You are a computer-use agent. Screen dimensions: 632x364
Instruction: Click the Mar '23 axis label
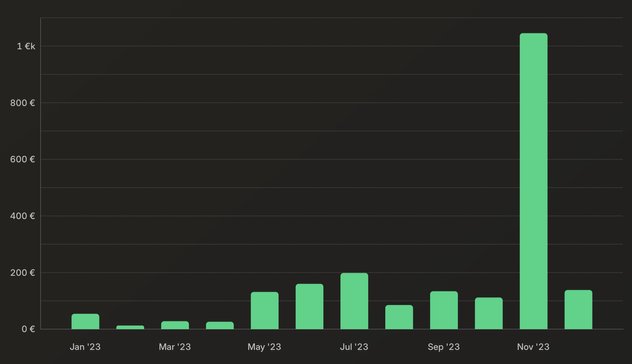click(x=175, y=347)
